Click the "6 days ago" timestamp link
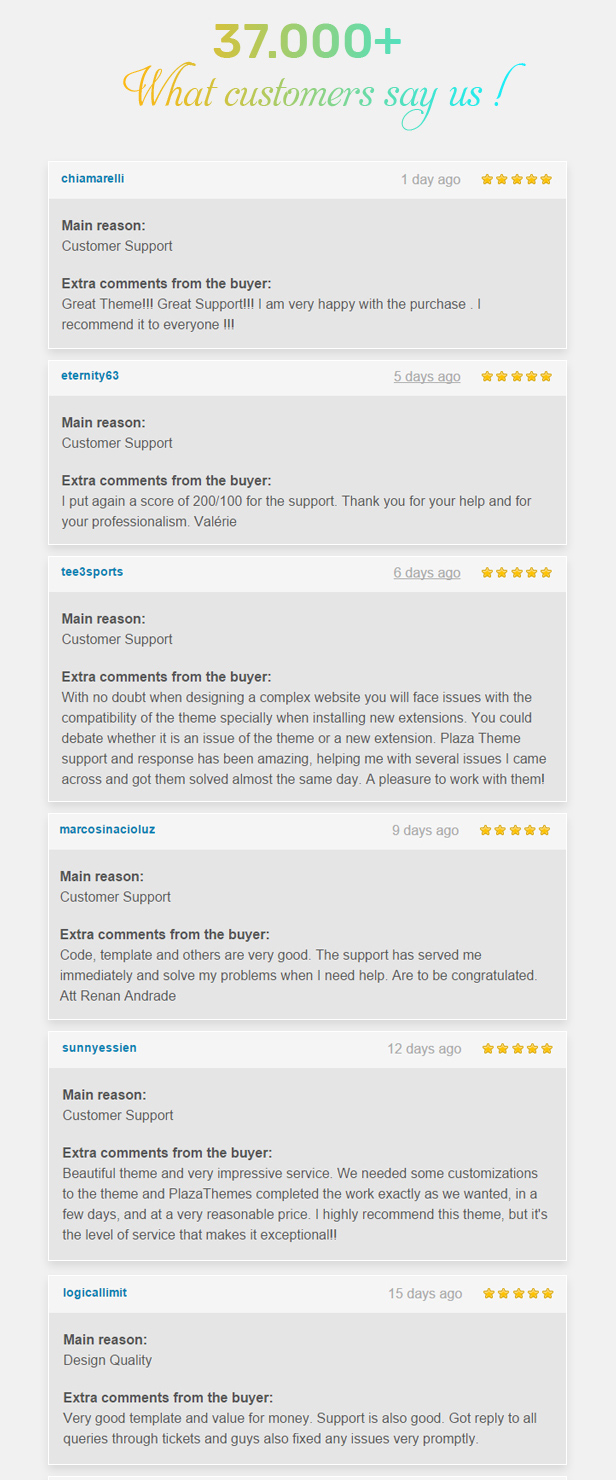This screenshot has height=1480, width=616. tap(427, 573)
